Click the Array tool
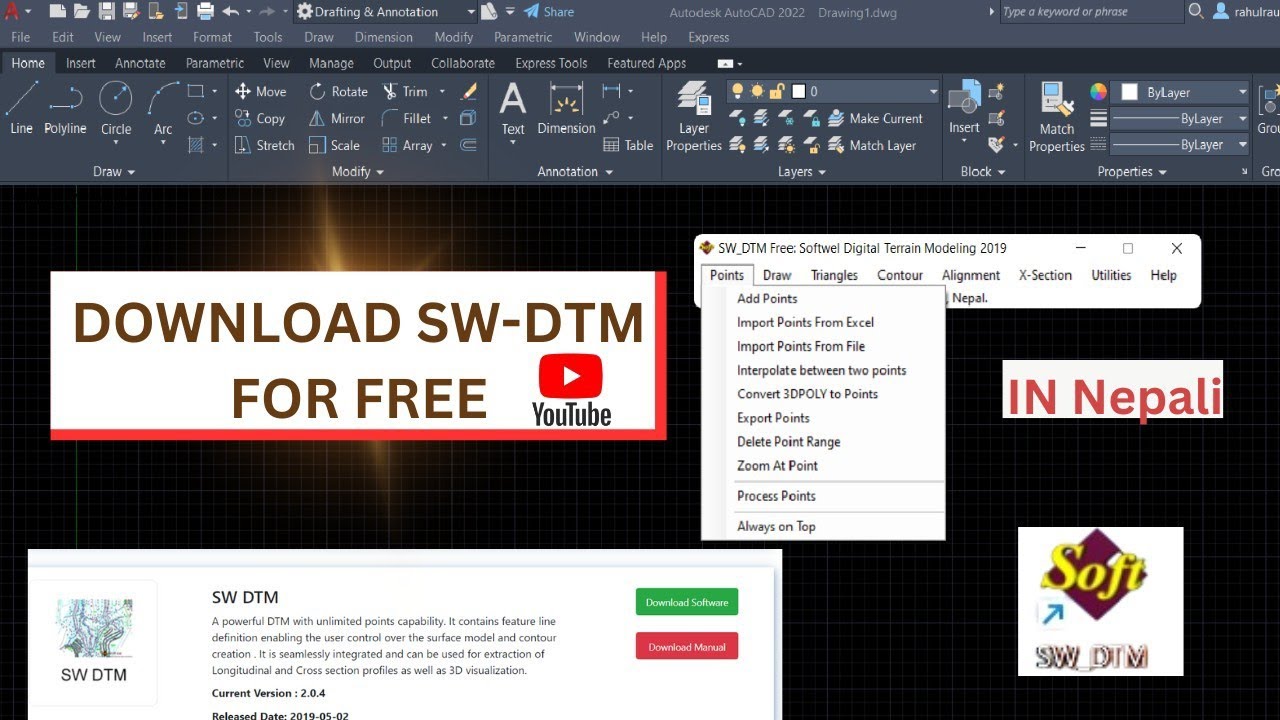 click(407, 145)
